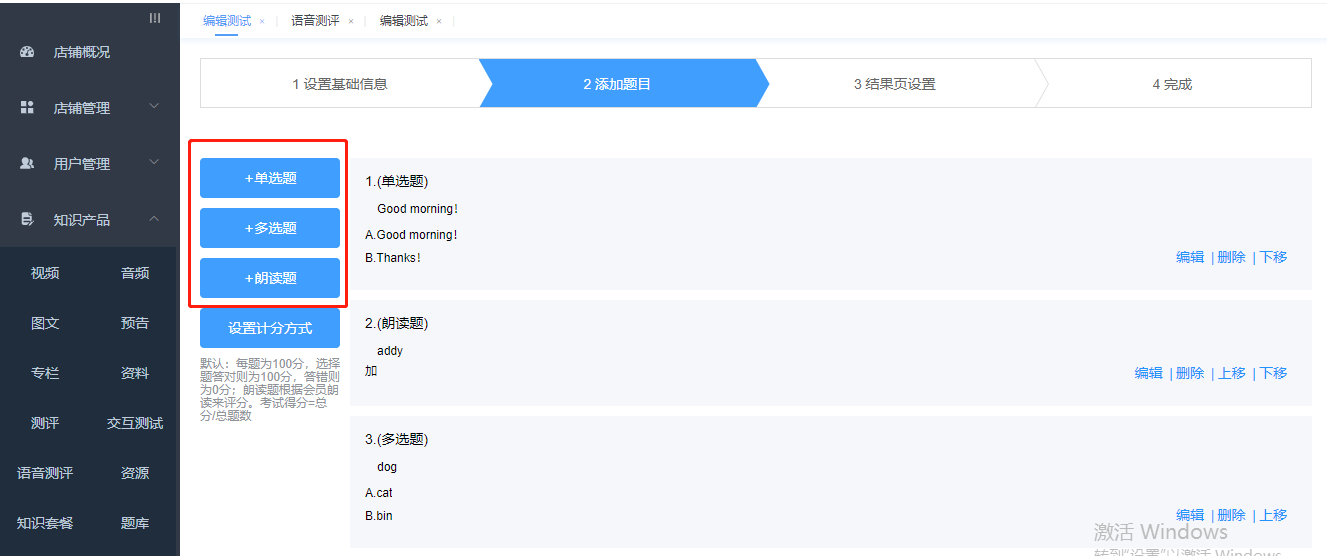Click the 知识产品 document icon
The image size is (1327, 556).
coord(27,219)
